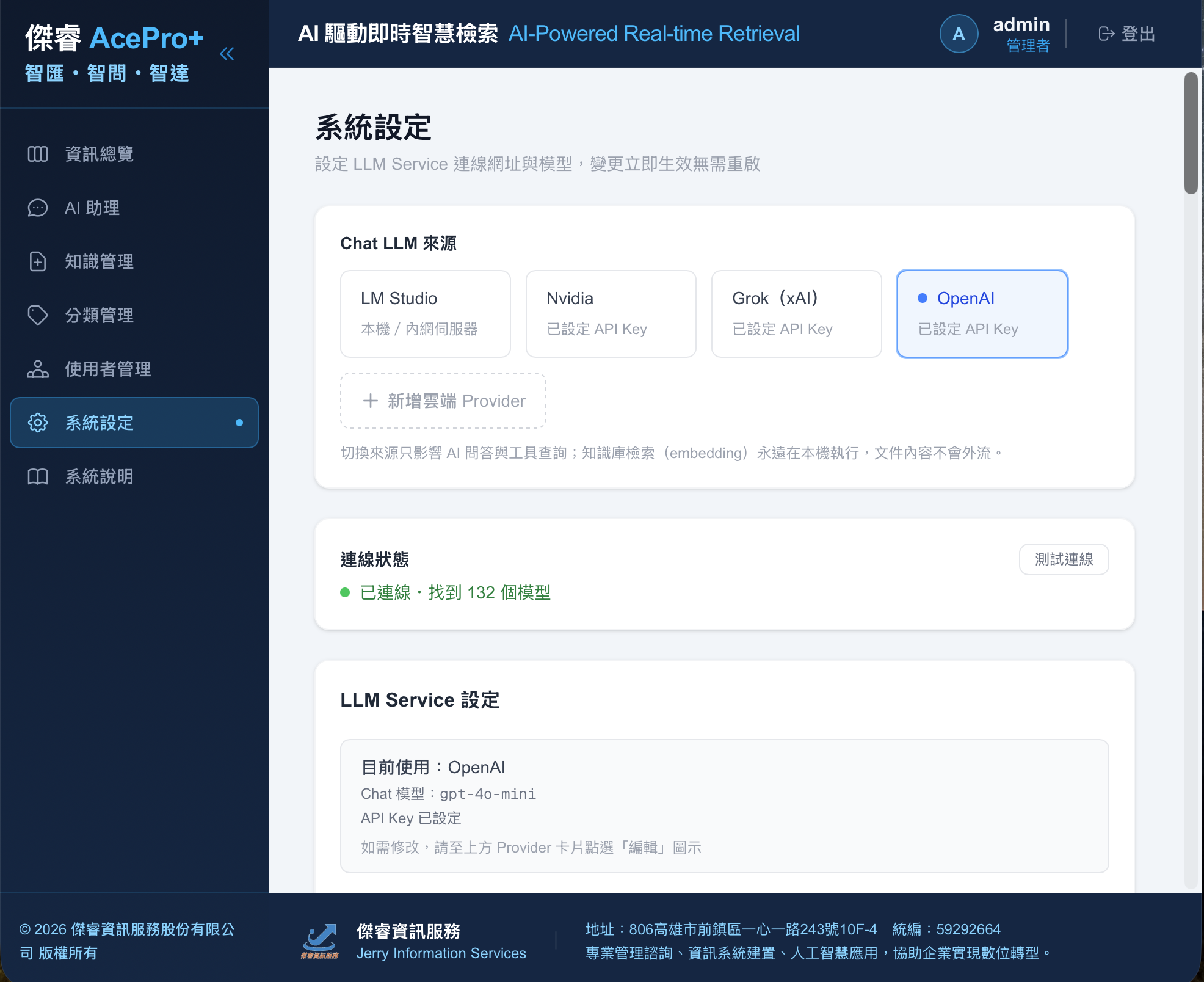This screenshot has width=1204, height=982.
Task: Click the LLM Service 設定 heading
Action: coord(420,700)
